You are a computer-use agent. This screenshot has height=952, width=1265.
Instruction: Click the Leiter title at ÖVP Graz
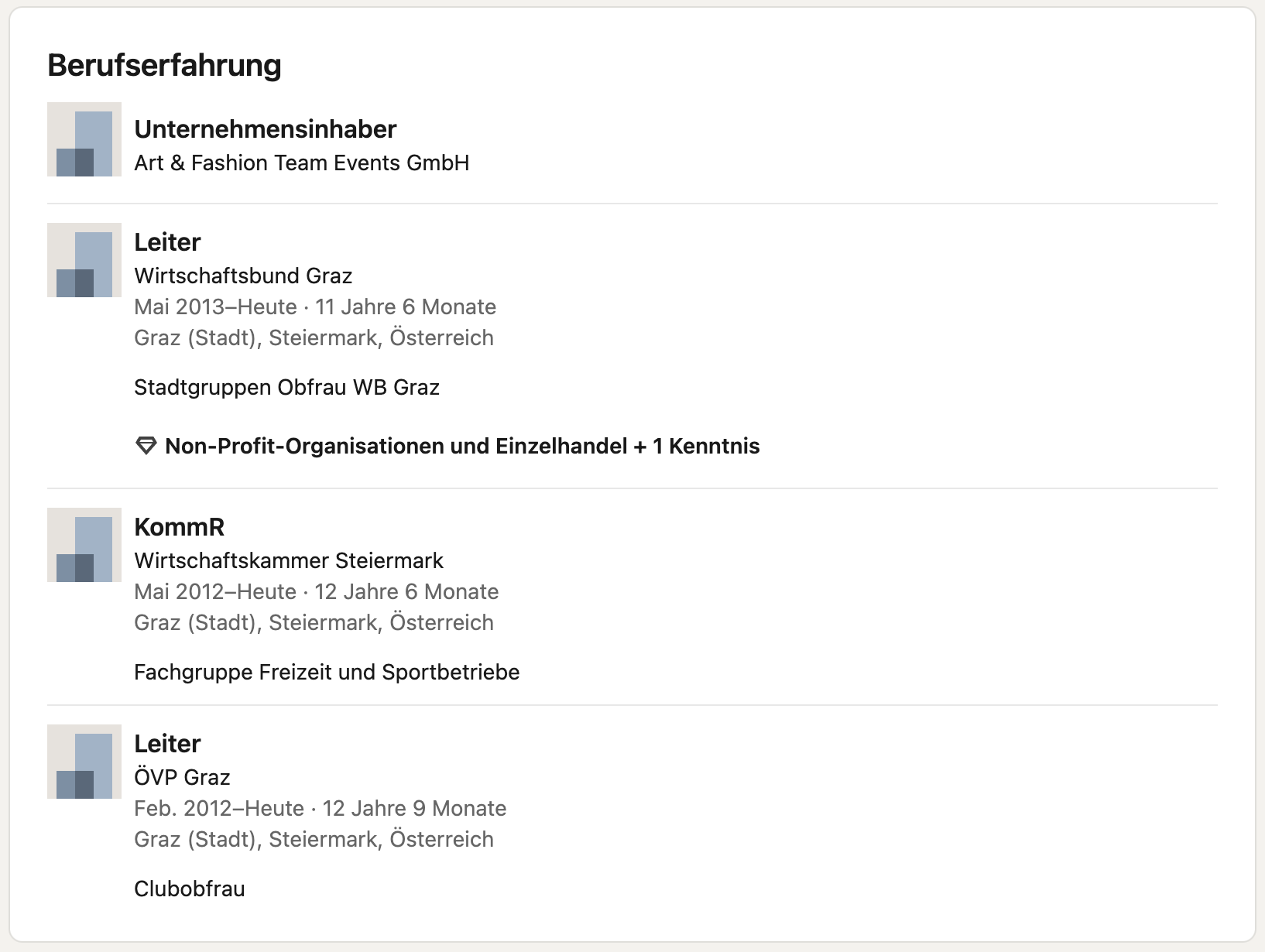click(x=167, y=744)
